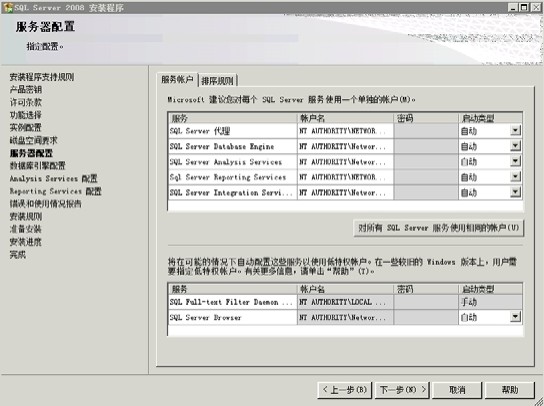Open startup type dropdown for Integration Services
544x406 pixels.
point(516,192)
